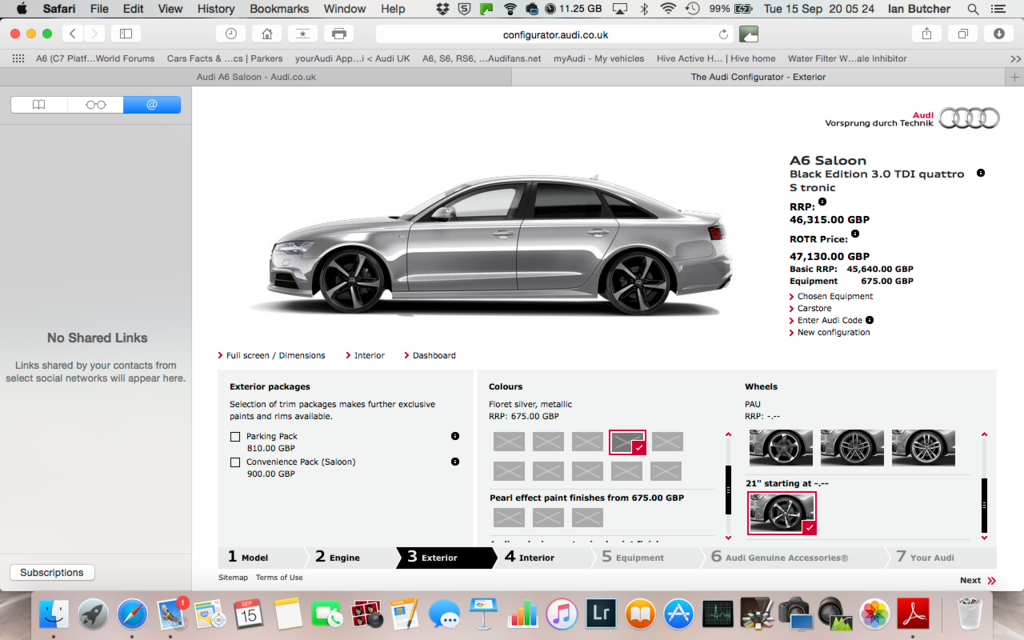1024x640 pixels.
Task: Select the checked Floret silver colour swatch
Action: 627,442
